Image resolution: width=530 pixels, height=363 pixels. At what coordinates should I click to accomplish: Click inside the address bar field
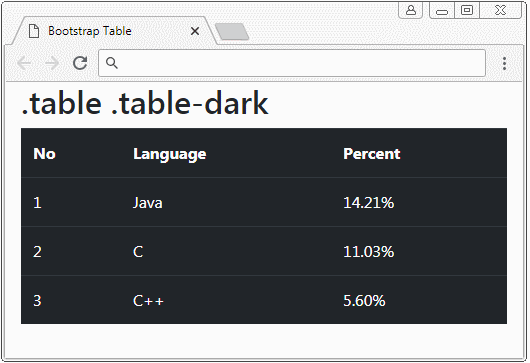[292, 63]
